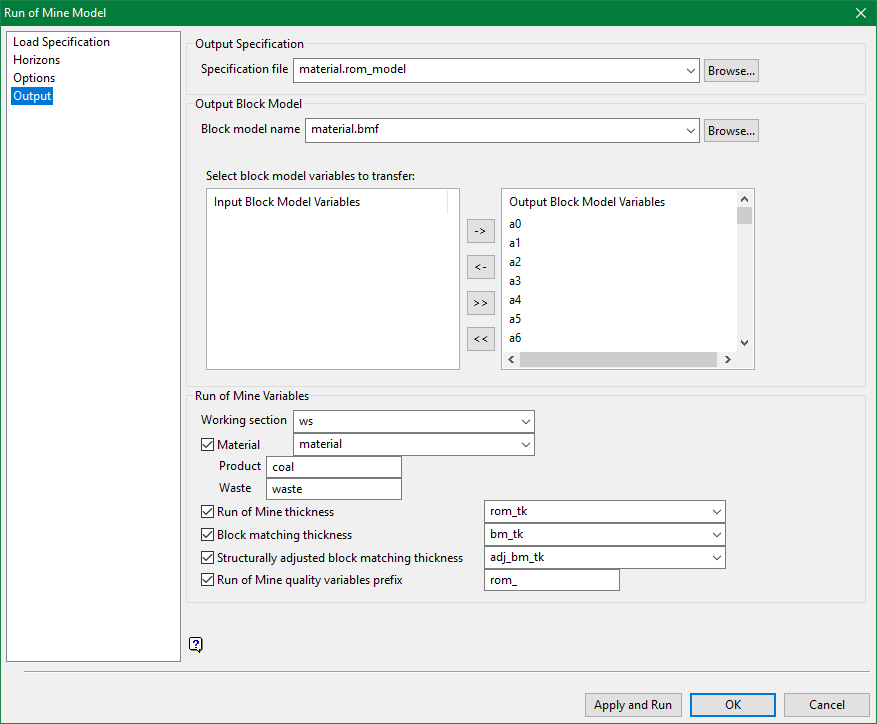Click the Product text field

click(334, 467)
